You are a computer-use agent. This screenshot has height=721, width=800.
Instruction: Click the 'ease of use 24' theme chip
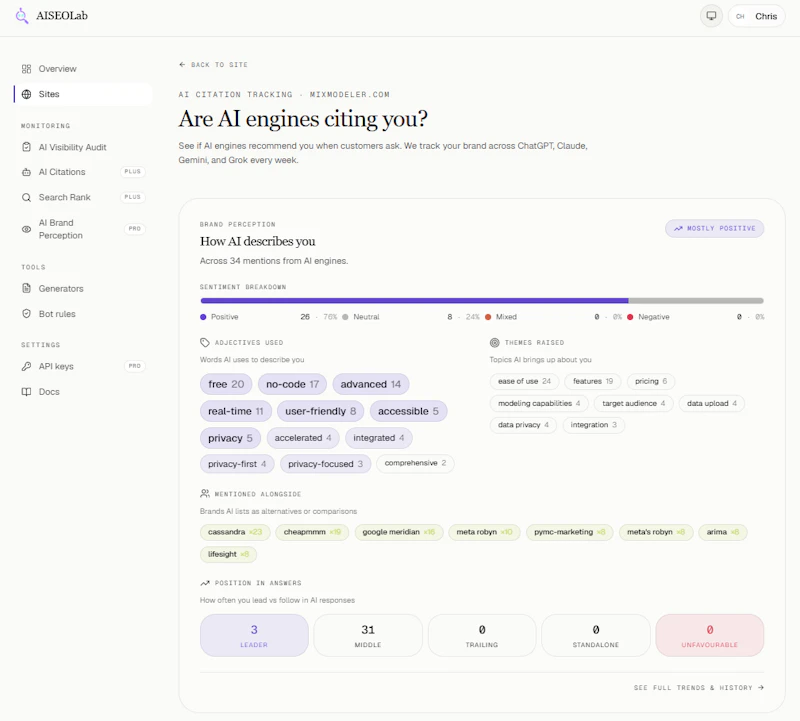[x=524, y=381]
